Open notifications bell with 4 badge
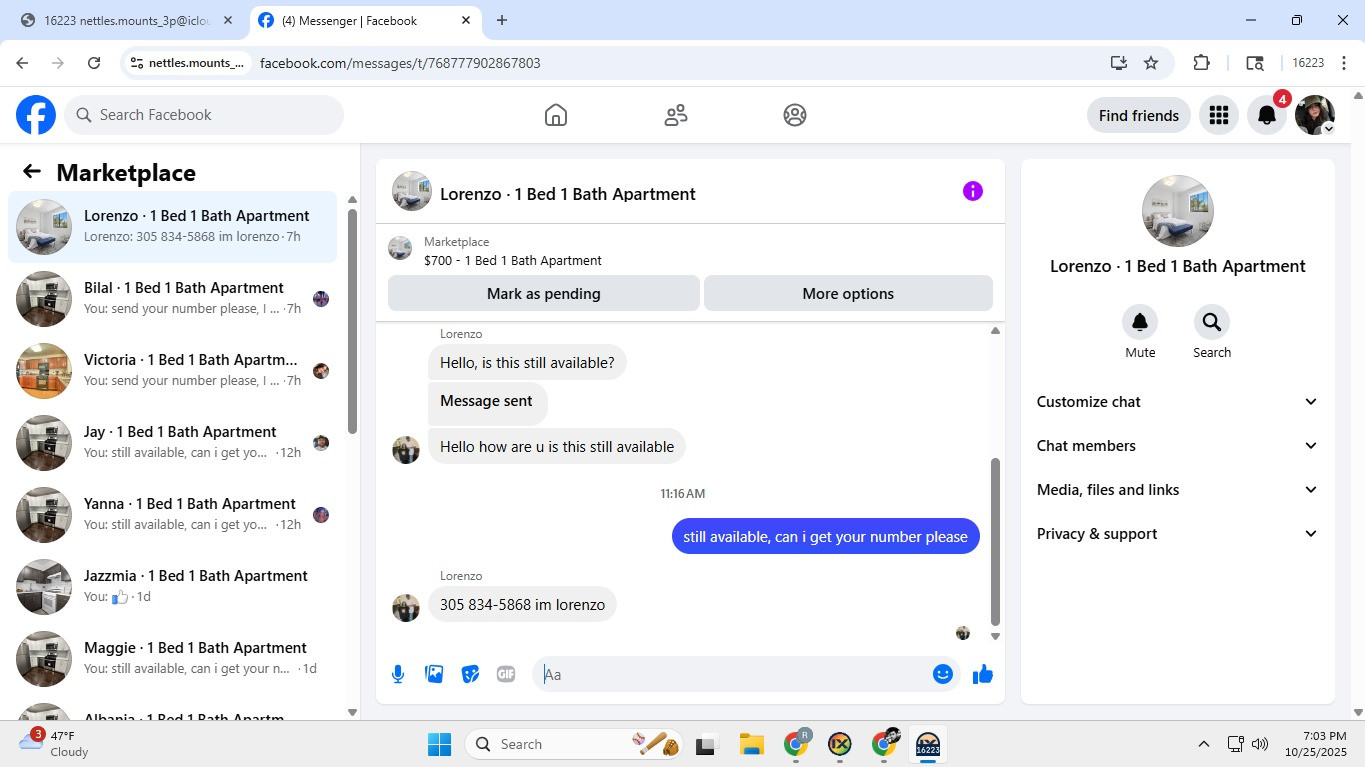The height and width of the screenshot is (767, 1365). 1267,115
